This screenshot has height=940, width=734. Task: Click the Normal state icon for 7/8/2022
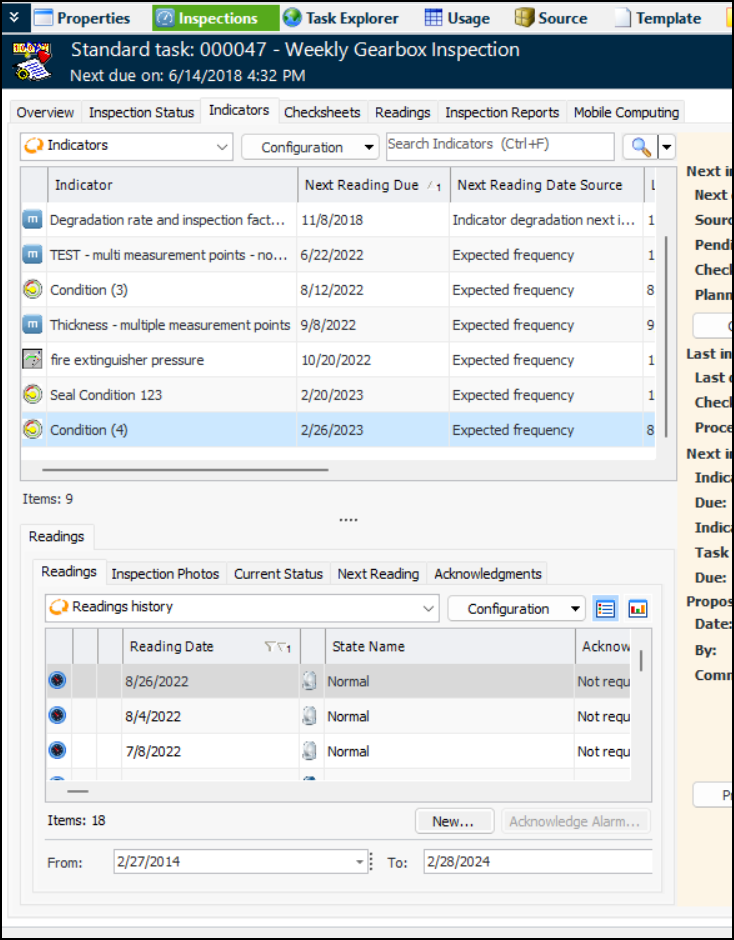point(310,751)
